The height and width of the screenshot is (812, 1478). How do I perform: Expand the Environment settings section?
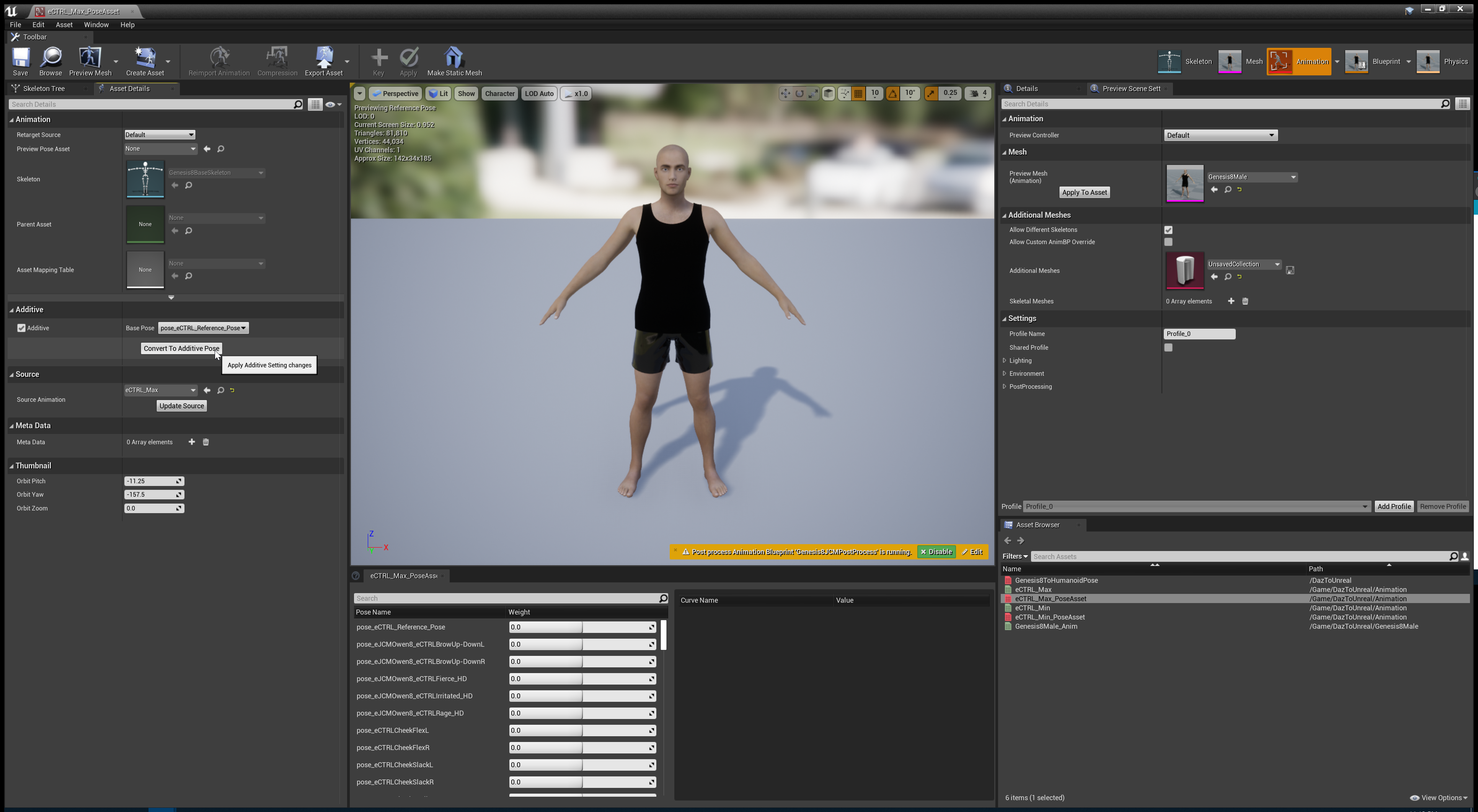1005,373
